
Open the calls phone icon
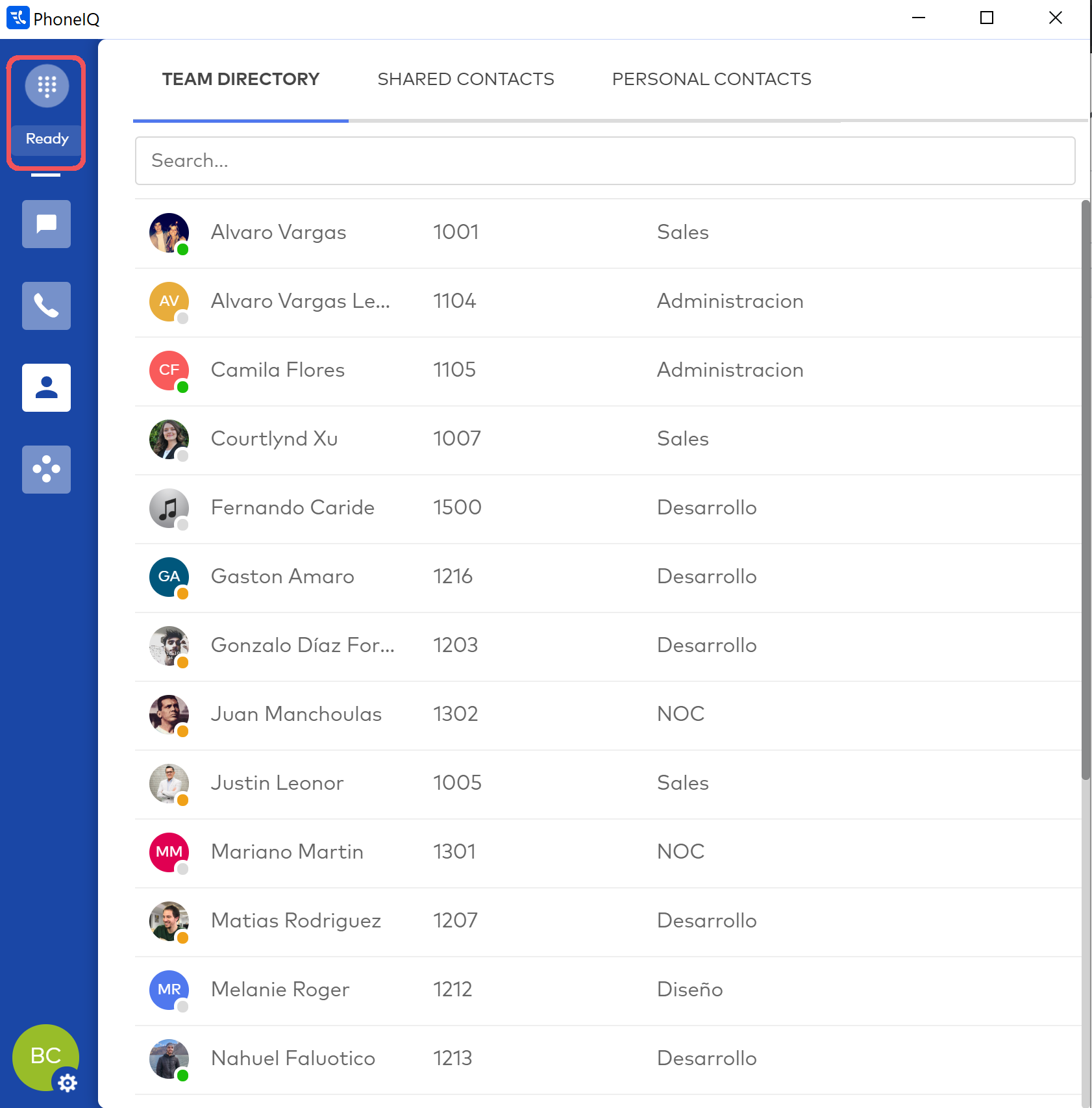46,306
